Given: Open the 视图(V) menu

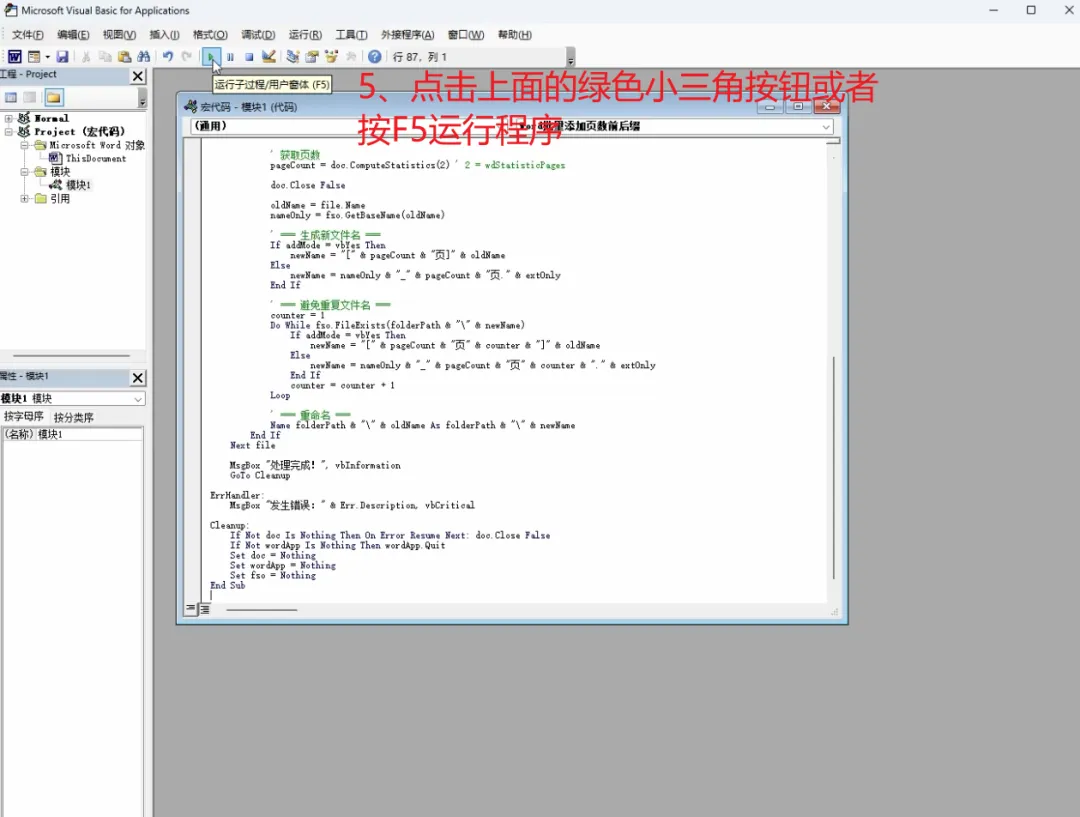Looking at the screenshot, I should pos(119,34).
